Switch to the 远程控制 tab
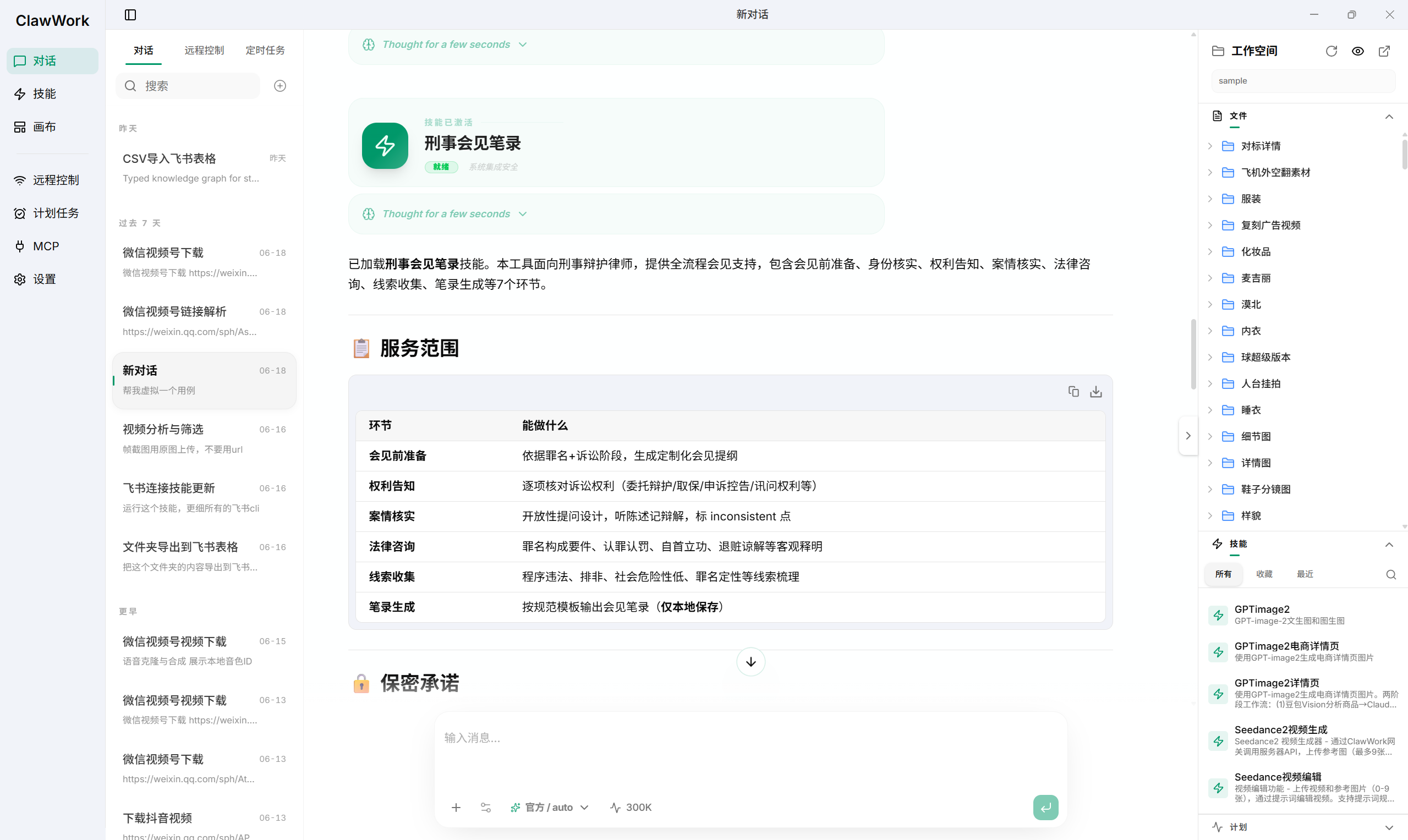Image resolution: width=1408 pixels, height=840 pixels. tap(204, 51)
